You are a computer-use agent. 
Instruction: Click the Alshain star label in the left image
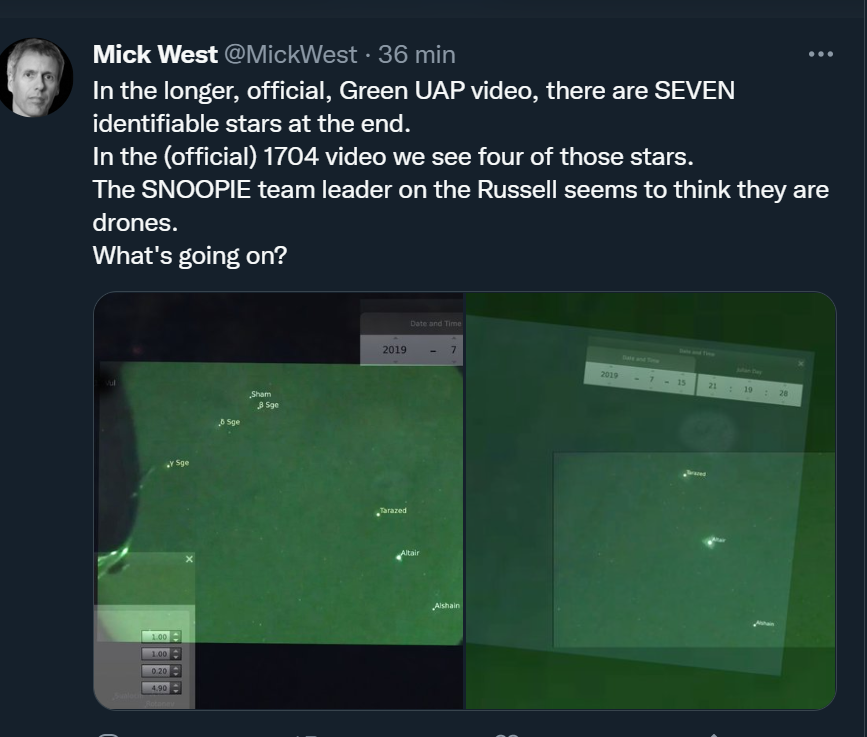447,605
